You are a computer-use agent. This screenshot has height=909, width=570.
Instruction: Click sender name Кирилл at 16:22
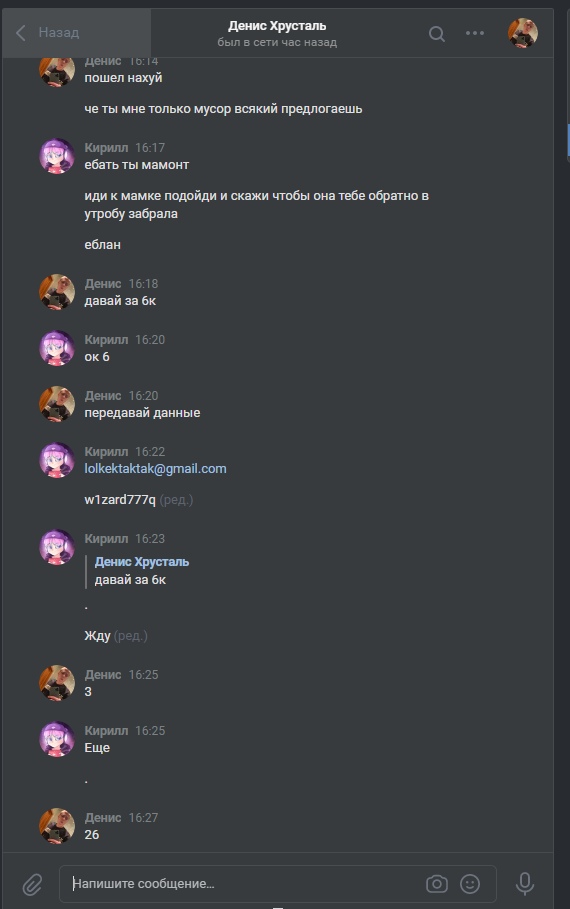pyautogui.click(x=106, y=452)
